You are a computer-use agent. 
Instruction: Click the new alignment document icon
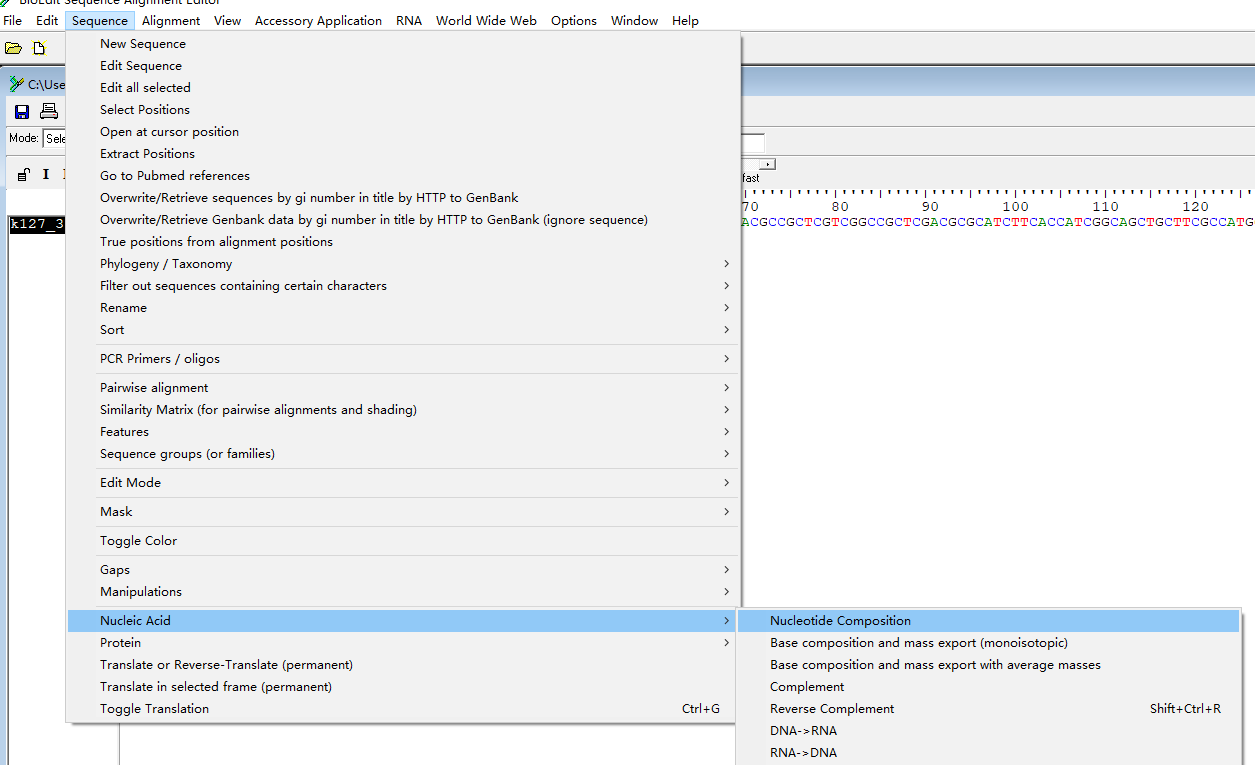[40, 48]
